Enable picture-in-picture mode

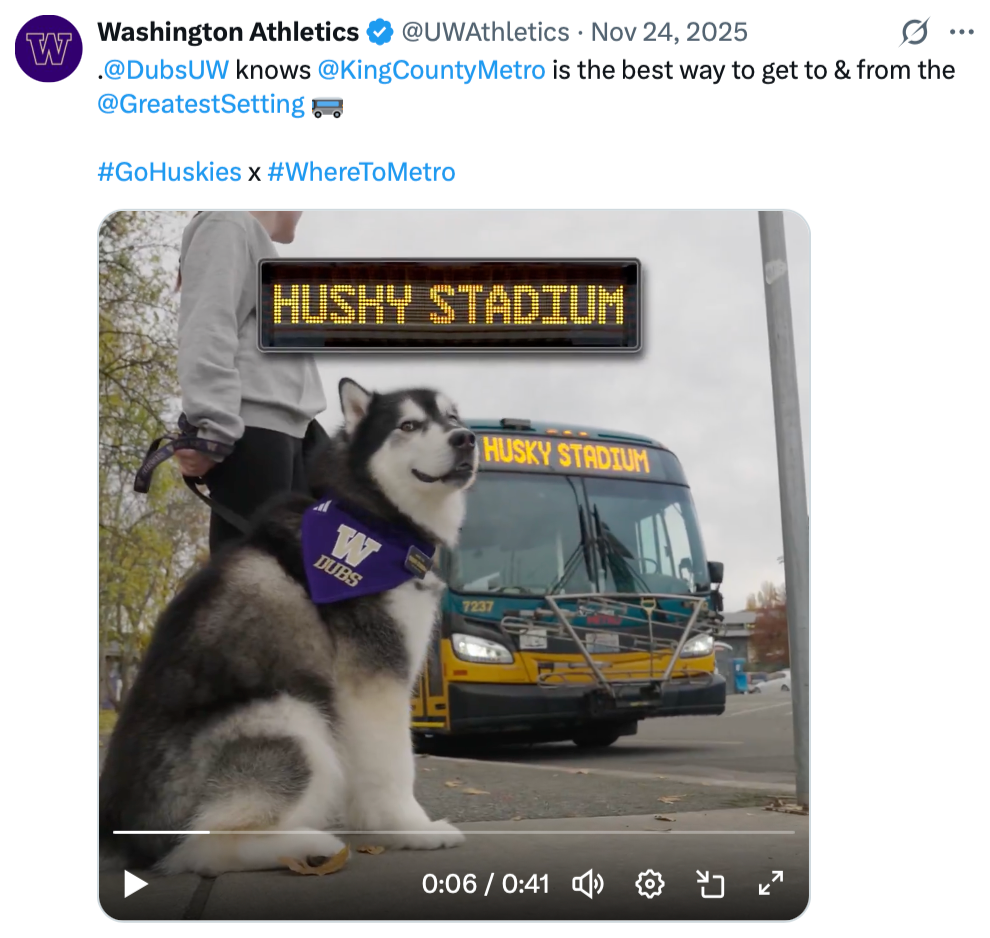click(710, 884)
